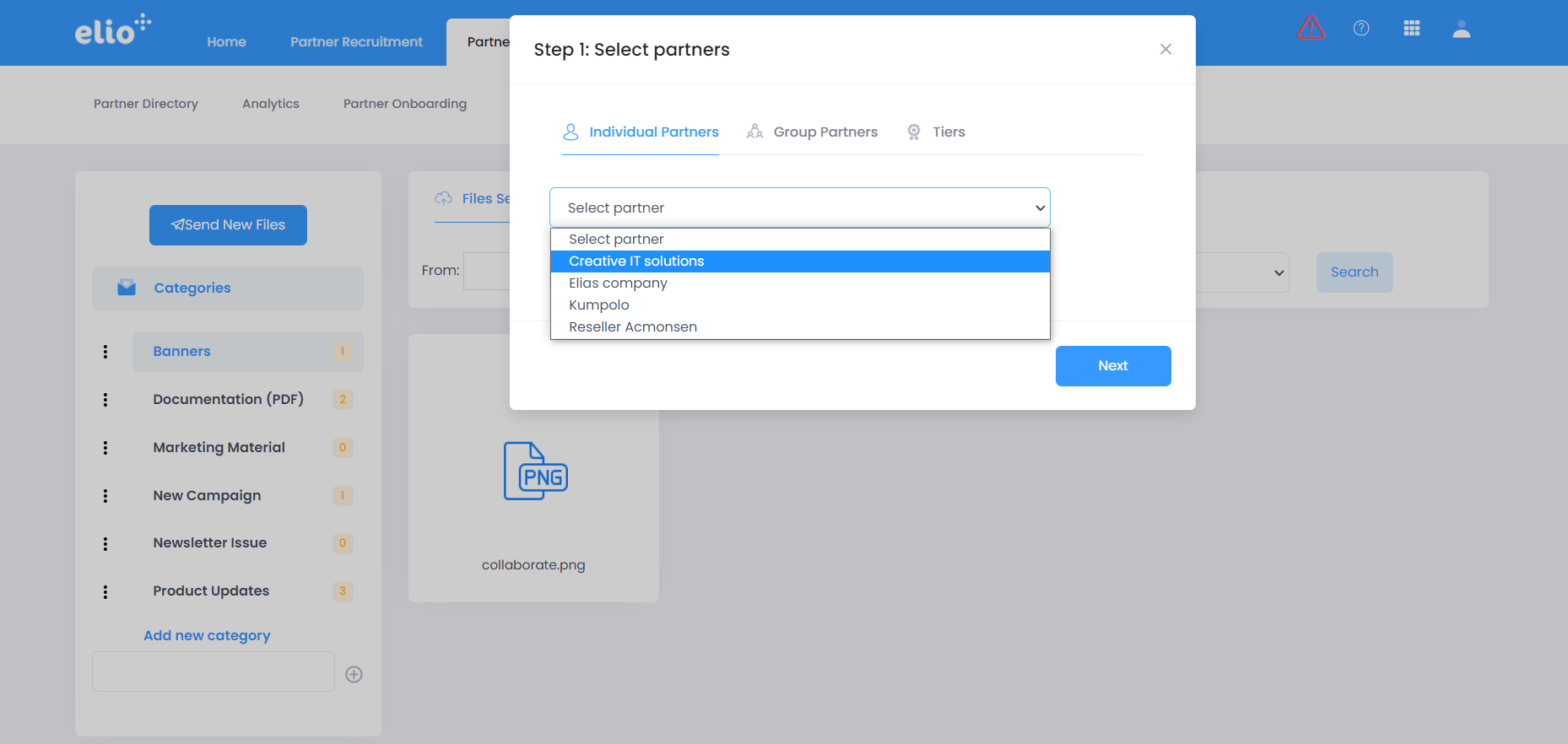Click the From date input field
This screenshot has height=744, width=1568.
tap(487, 271)
